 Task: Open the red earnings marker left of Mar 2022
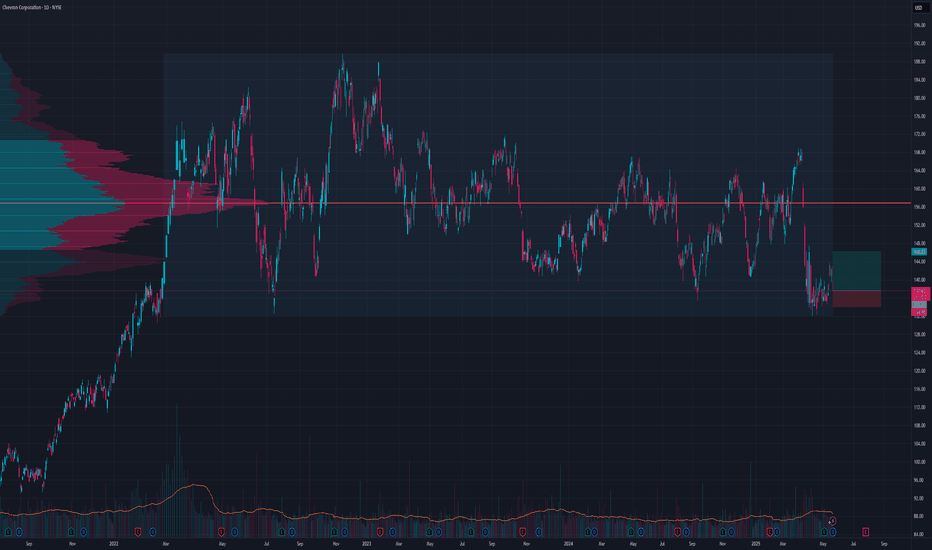pyautogui.click(x=137, y=532)
